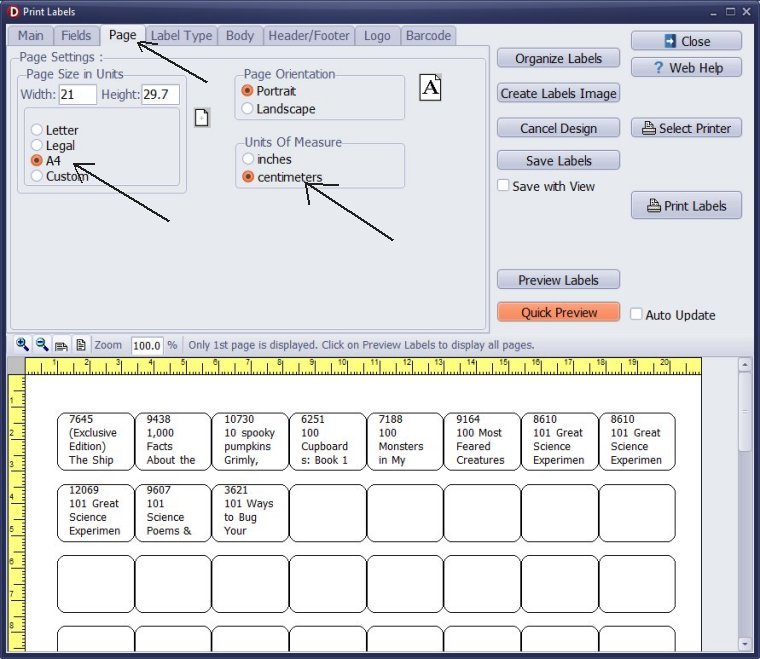Choose Landscape page orientation

pos(248,108)
